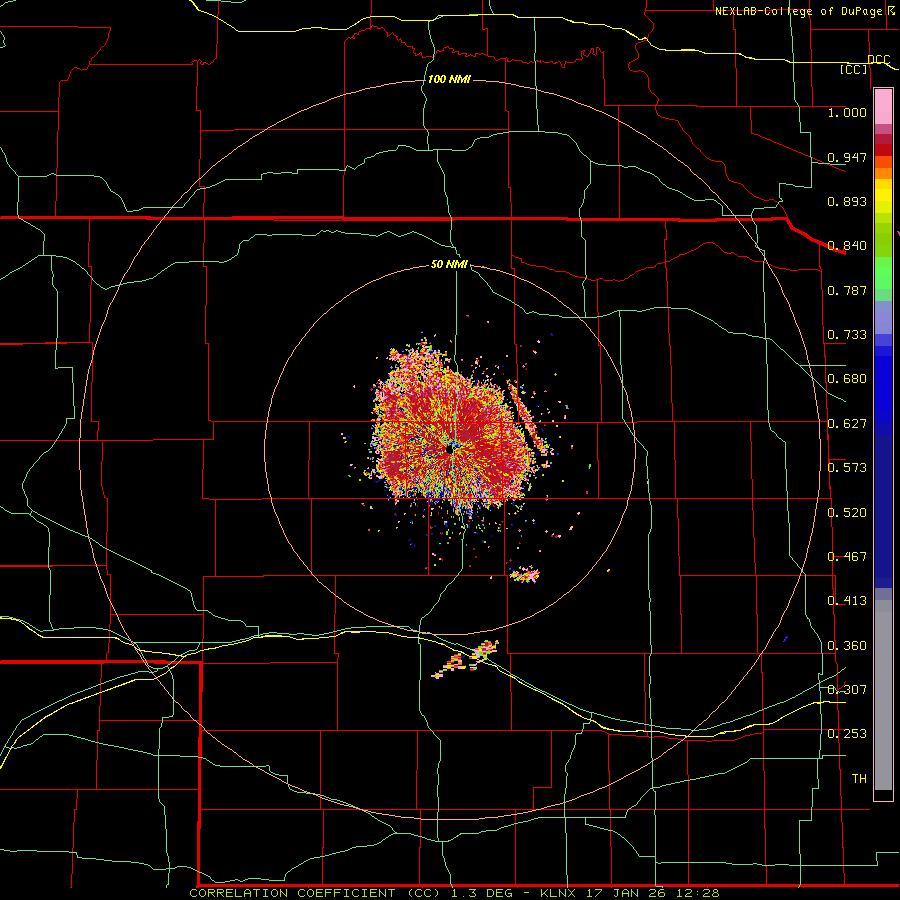
Task: Click the 0.307 scale value
Action: [x=847, y=690]
